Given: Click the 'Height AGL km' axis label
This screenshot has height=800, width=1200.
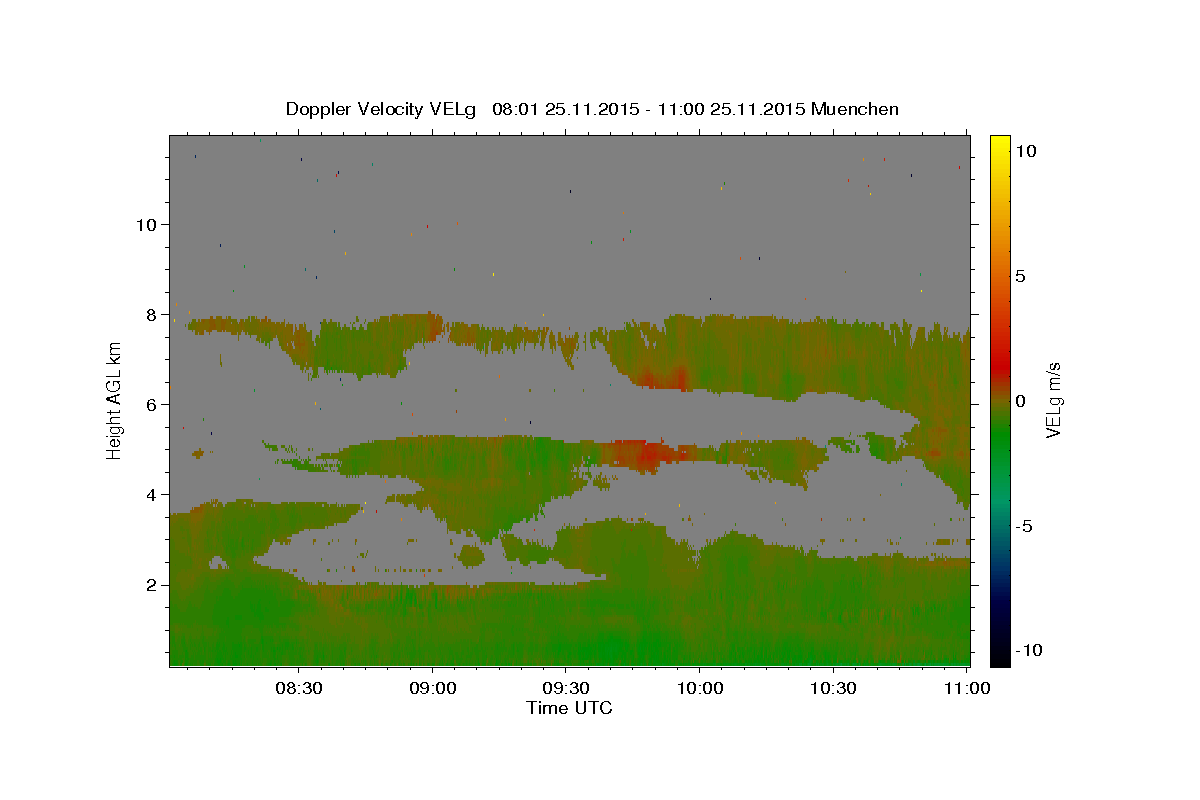Looking at the screenshot, I should (x=114, y=400).
